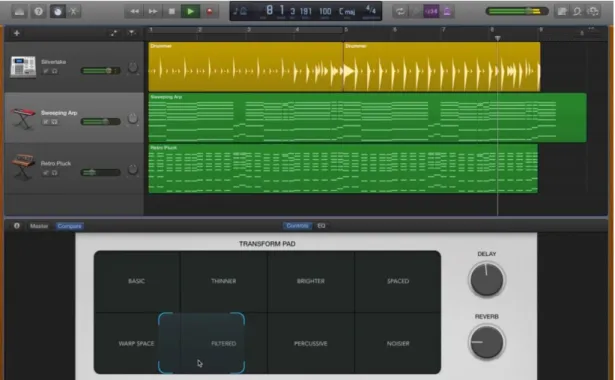Adjust the Retro Pluck volume slider
This screenshot has height=380, width=615.
point(100,172)
